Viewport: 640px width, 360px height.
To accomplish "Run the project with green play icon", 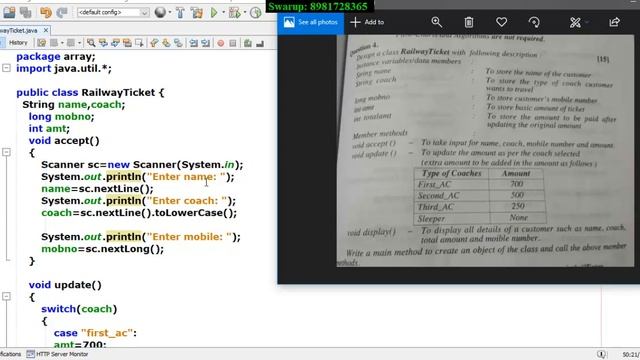I will 213,12.
